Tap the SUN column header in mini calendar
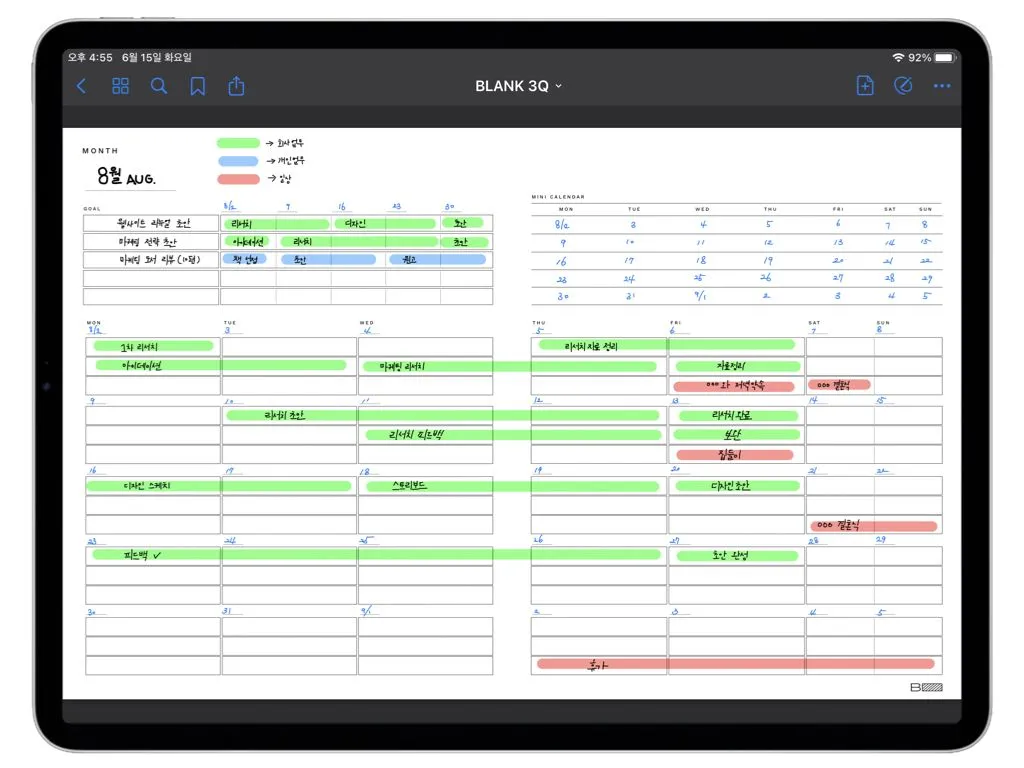The height and width of the screenshot is (768, 1024). pos(925,209)
